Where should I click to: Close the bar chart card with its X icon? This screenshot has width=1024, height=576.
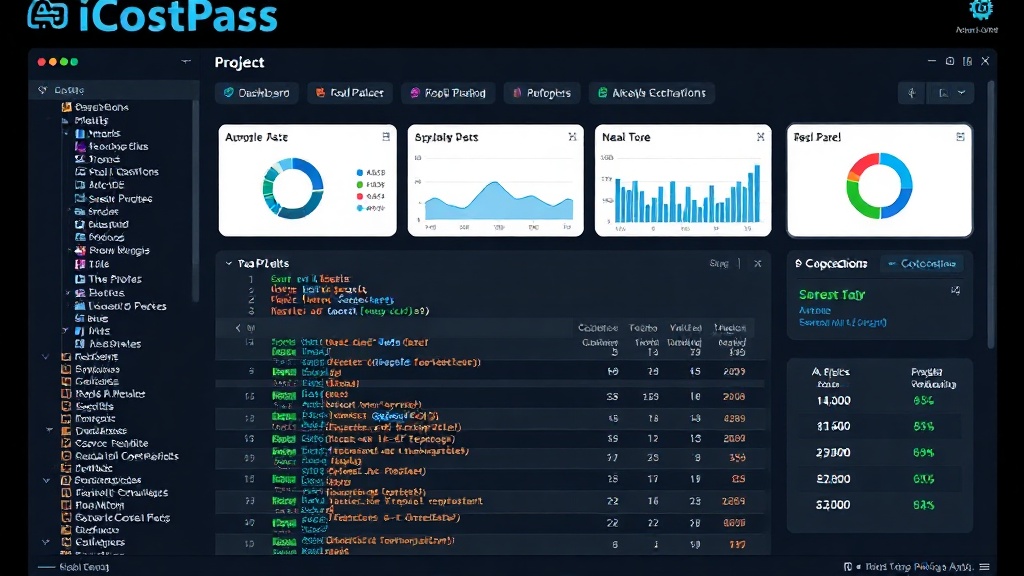point(760,136)
